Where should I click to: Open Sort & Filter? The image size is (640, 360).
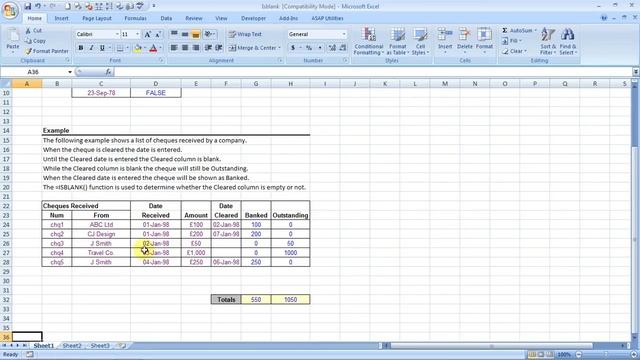[x=547, y=41]
